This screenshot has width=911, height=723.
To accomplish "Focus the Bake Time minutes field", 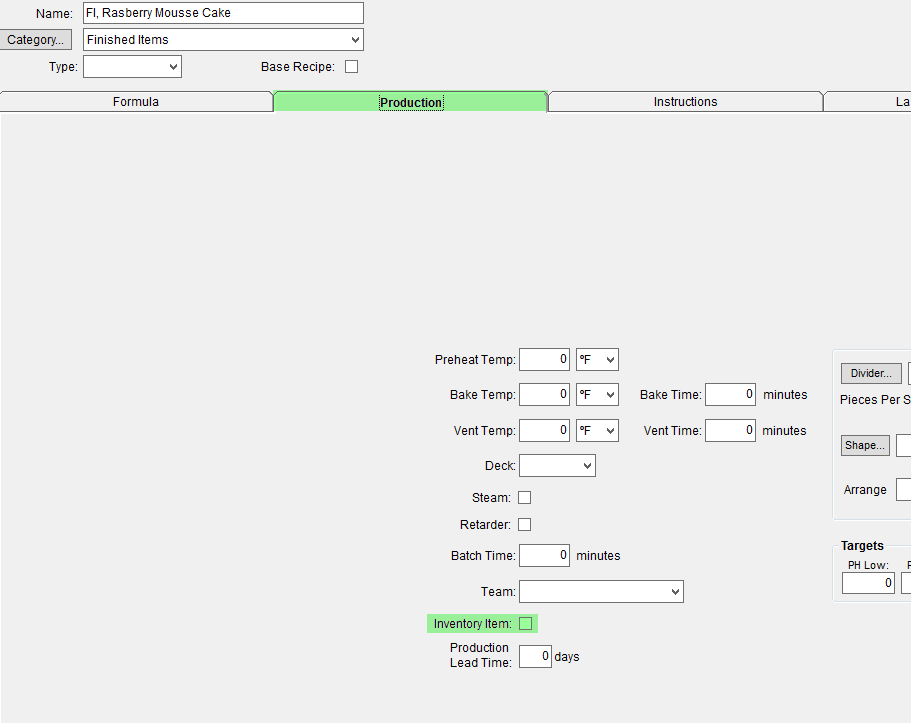I will [730, 395].
